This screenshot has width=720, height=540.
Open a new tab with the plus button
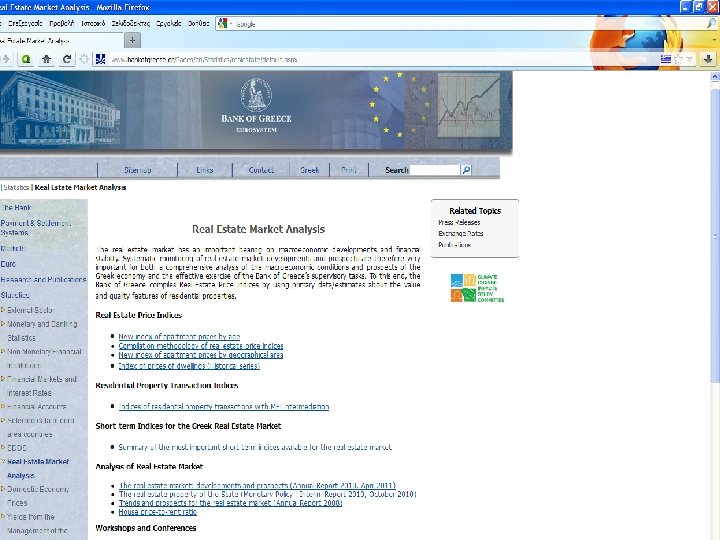(x=132, y=40)
